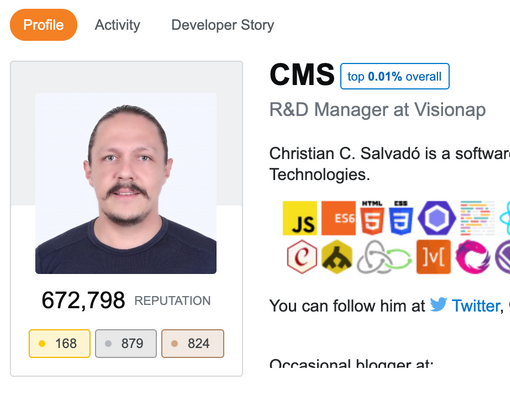Viewport: 510px width, 400px height.
Task: Click the pink RxJS icon
Action: tap(472, 257)
